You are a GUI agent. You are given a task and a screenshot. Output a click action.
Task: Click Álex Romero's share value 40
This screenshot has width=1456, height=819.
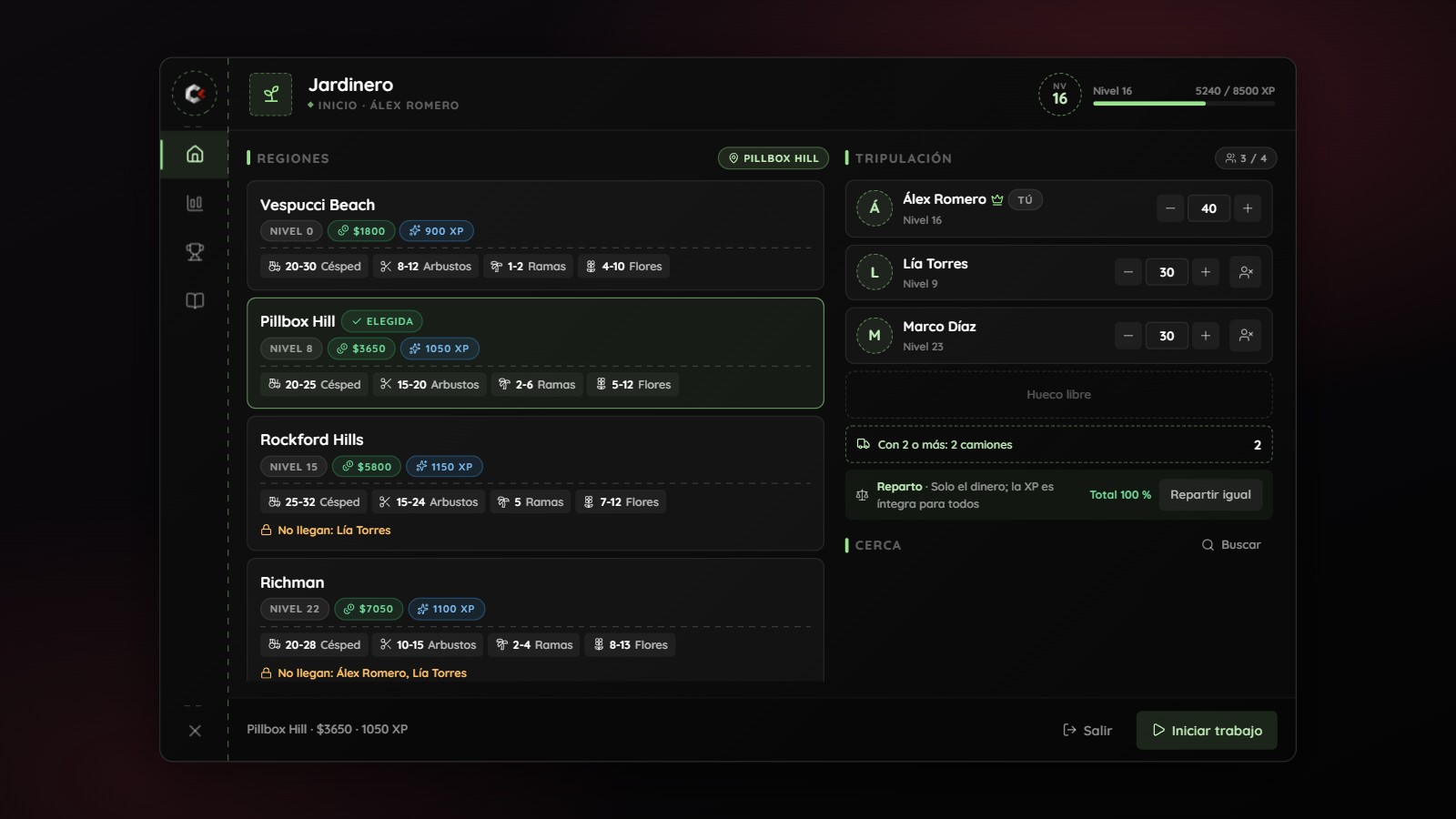tap(1208, 208)
